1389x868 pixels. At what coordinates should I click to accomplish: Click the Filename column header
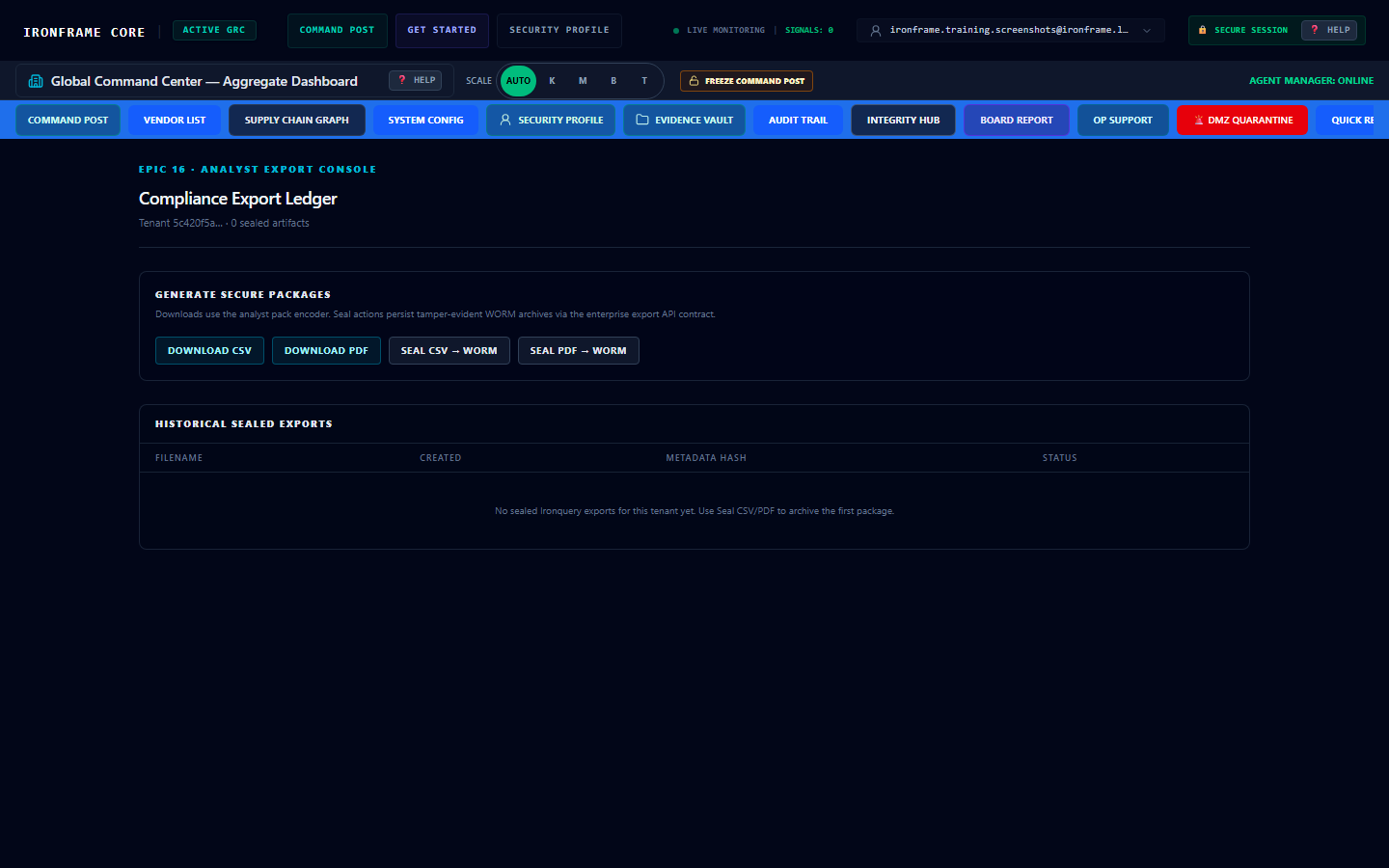[x=179, y=458]
